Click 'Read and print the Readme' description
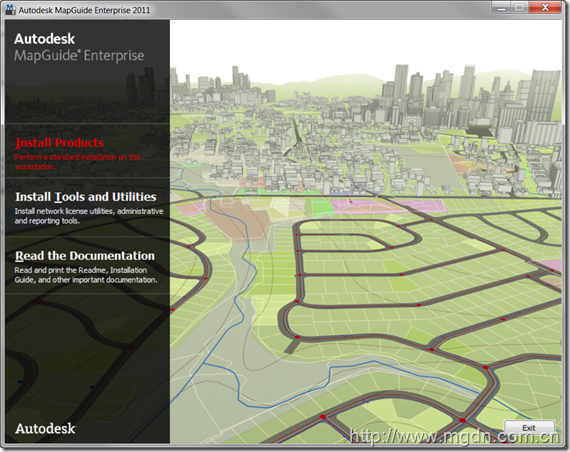 pyautogui.click(x=86, y=275)
